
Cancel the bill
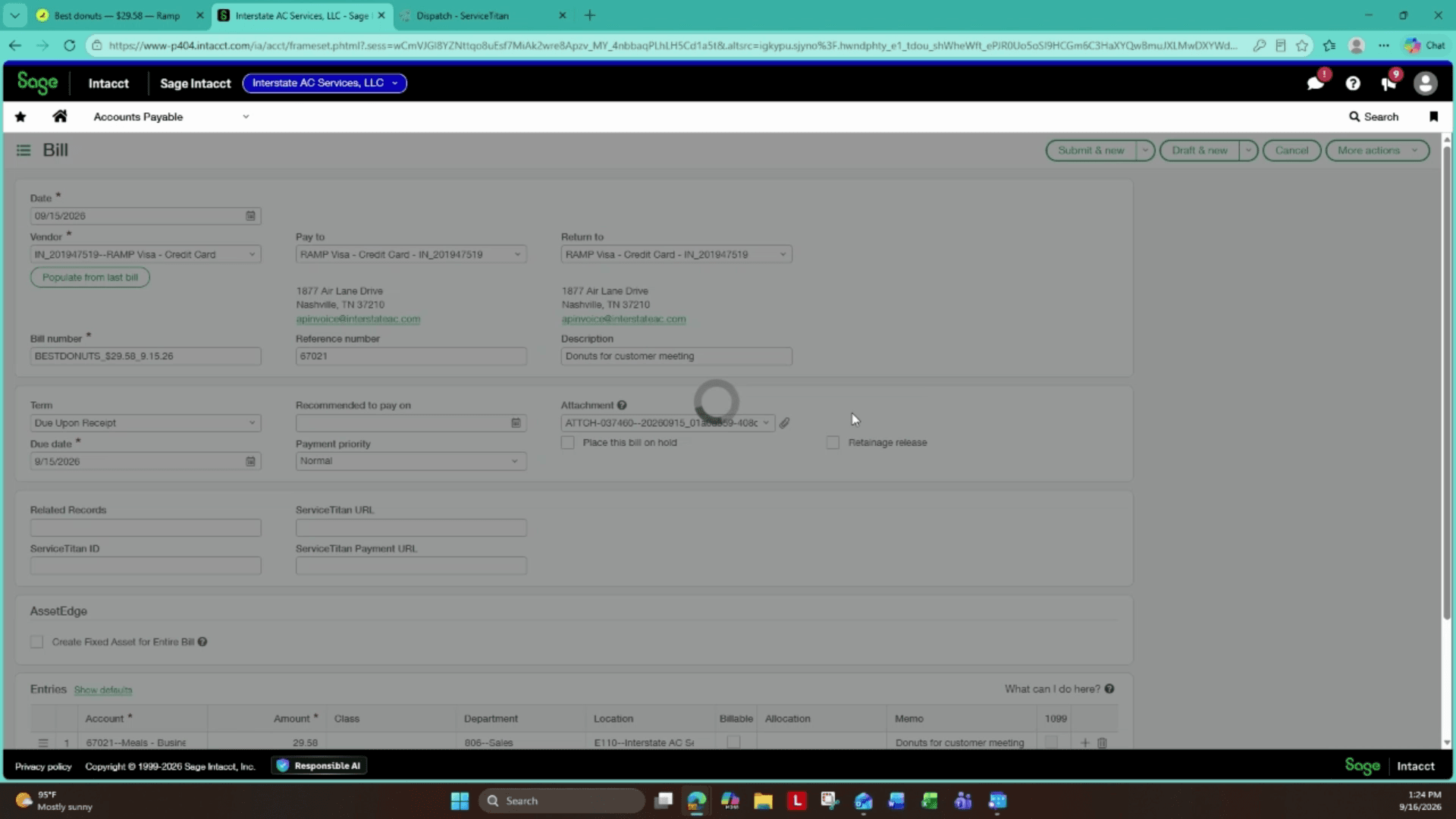[1291, 150]
